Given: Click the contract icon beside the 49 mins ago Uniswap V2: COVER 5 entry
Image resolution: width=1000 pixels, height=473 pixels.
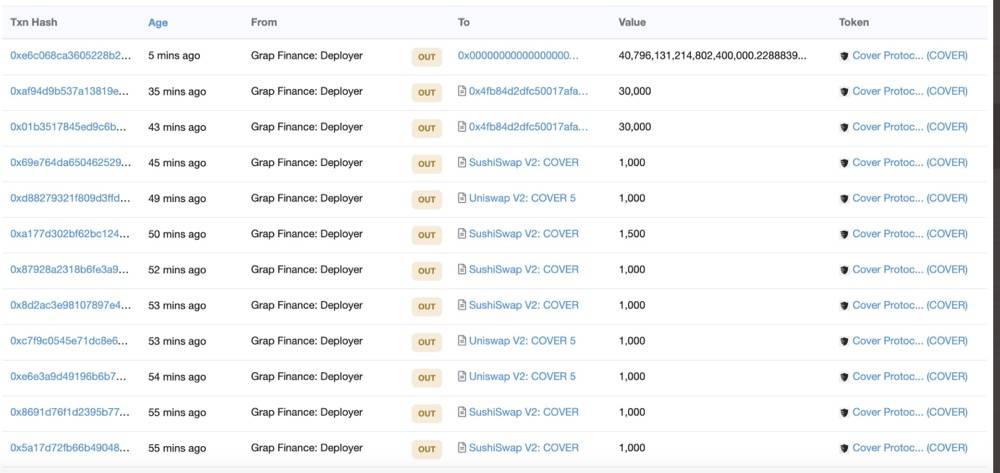Looking at the screenshot, I should pos(462,198).
